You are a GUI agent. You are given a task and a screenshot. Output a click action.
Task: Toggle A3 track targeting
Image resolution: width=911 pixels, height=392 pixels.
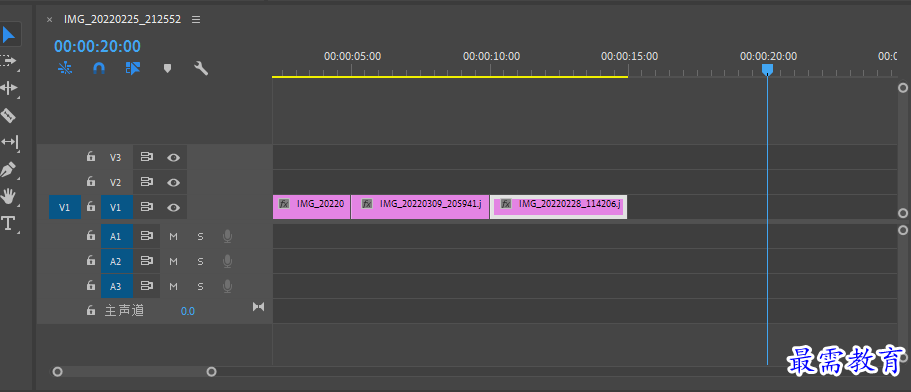pos(116,286)
